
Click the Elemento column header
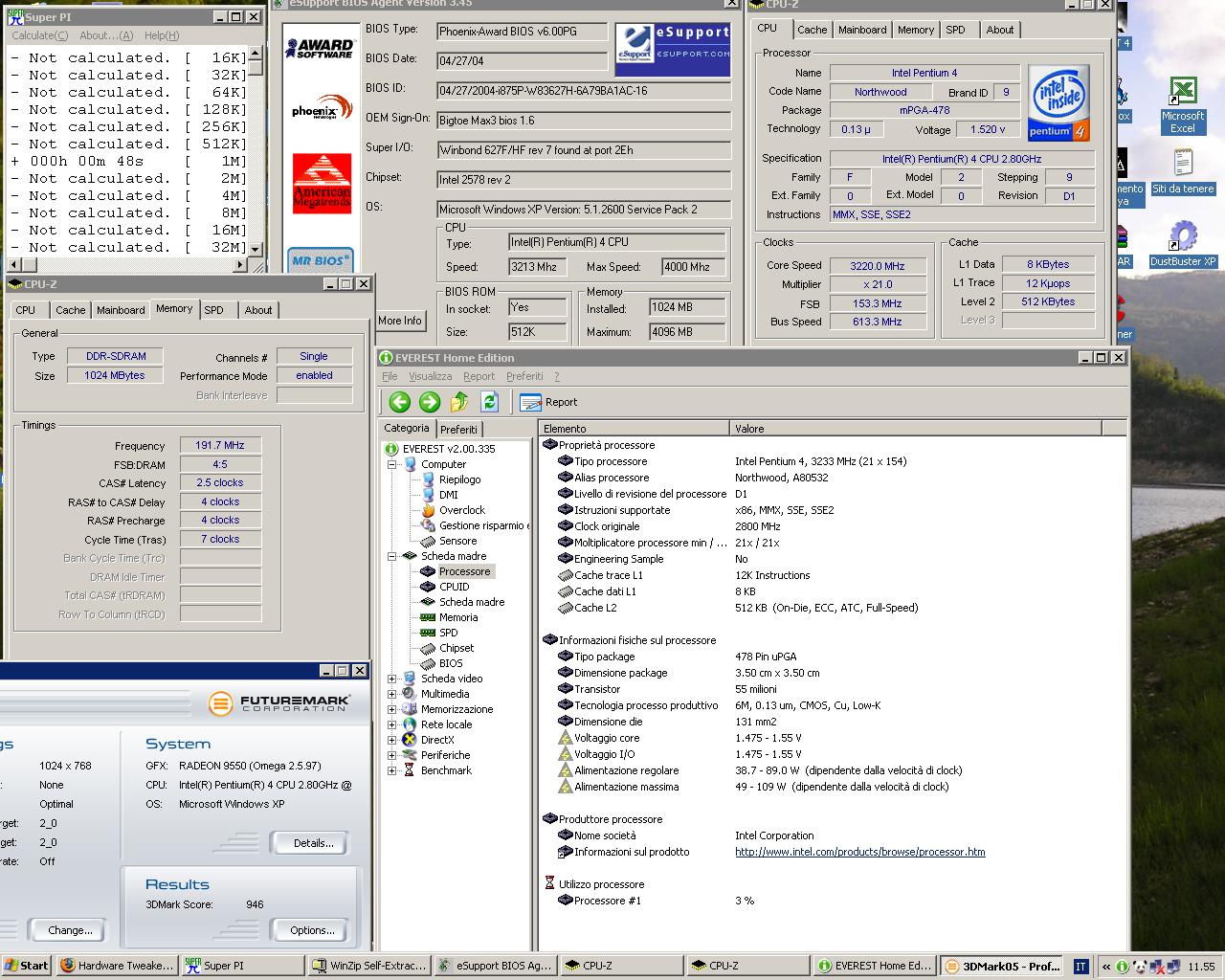[x=634, y=429]
